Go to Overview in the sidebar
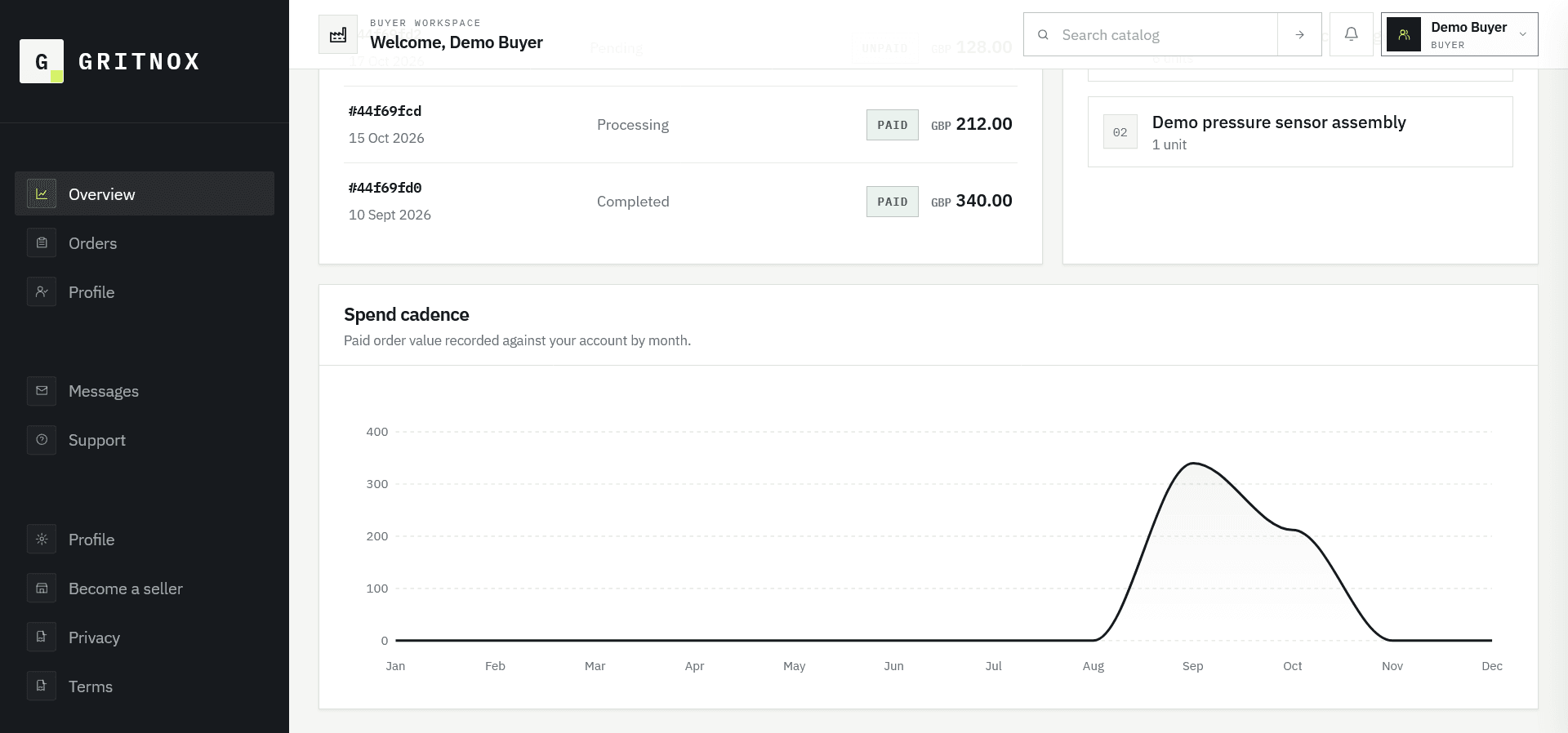This screenshot has width=1568, height=733. [x=145, y=193]
